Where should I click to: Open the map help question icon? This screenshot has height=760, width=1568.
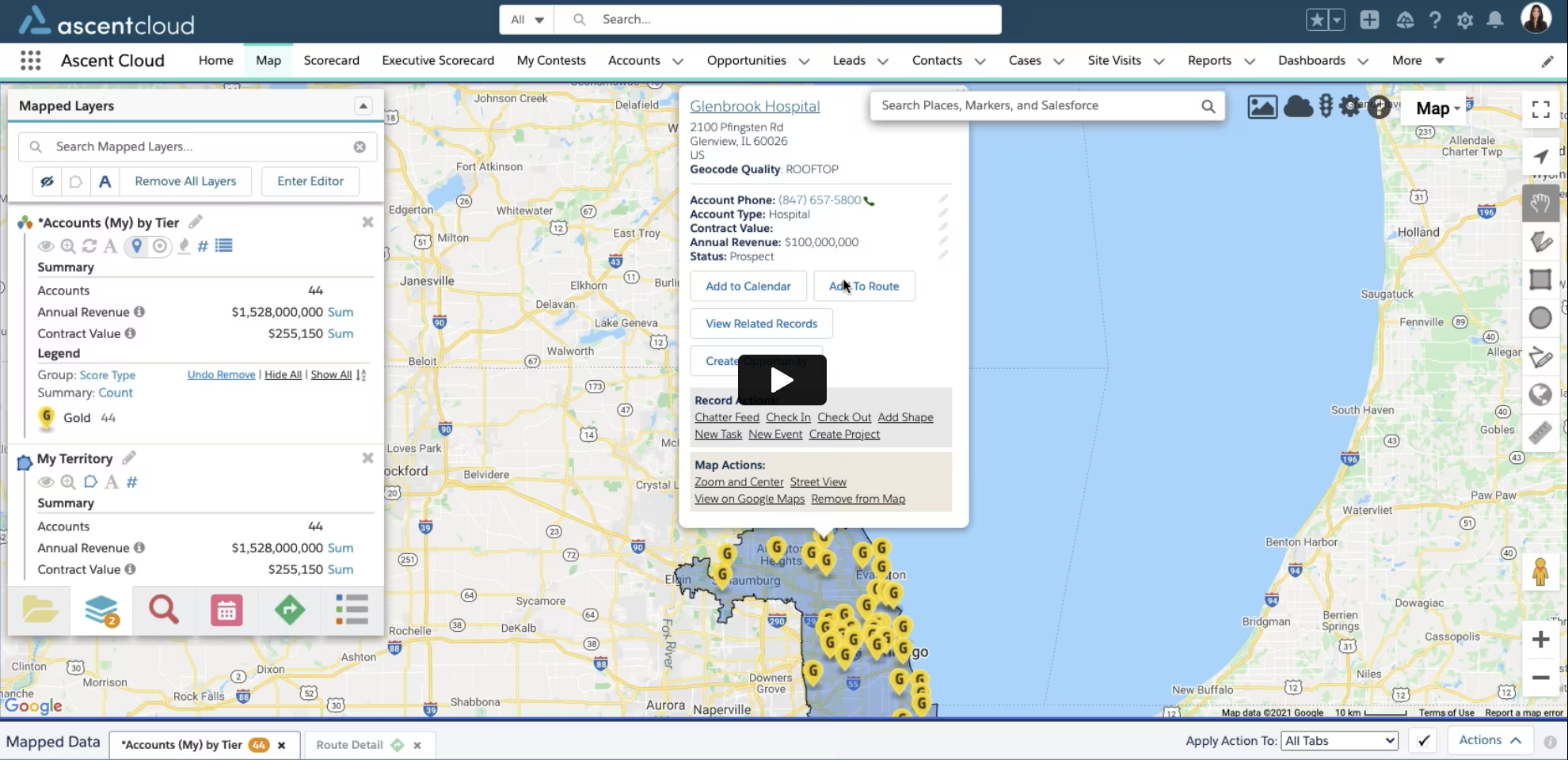point(1379,107)
